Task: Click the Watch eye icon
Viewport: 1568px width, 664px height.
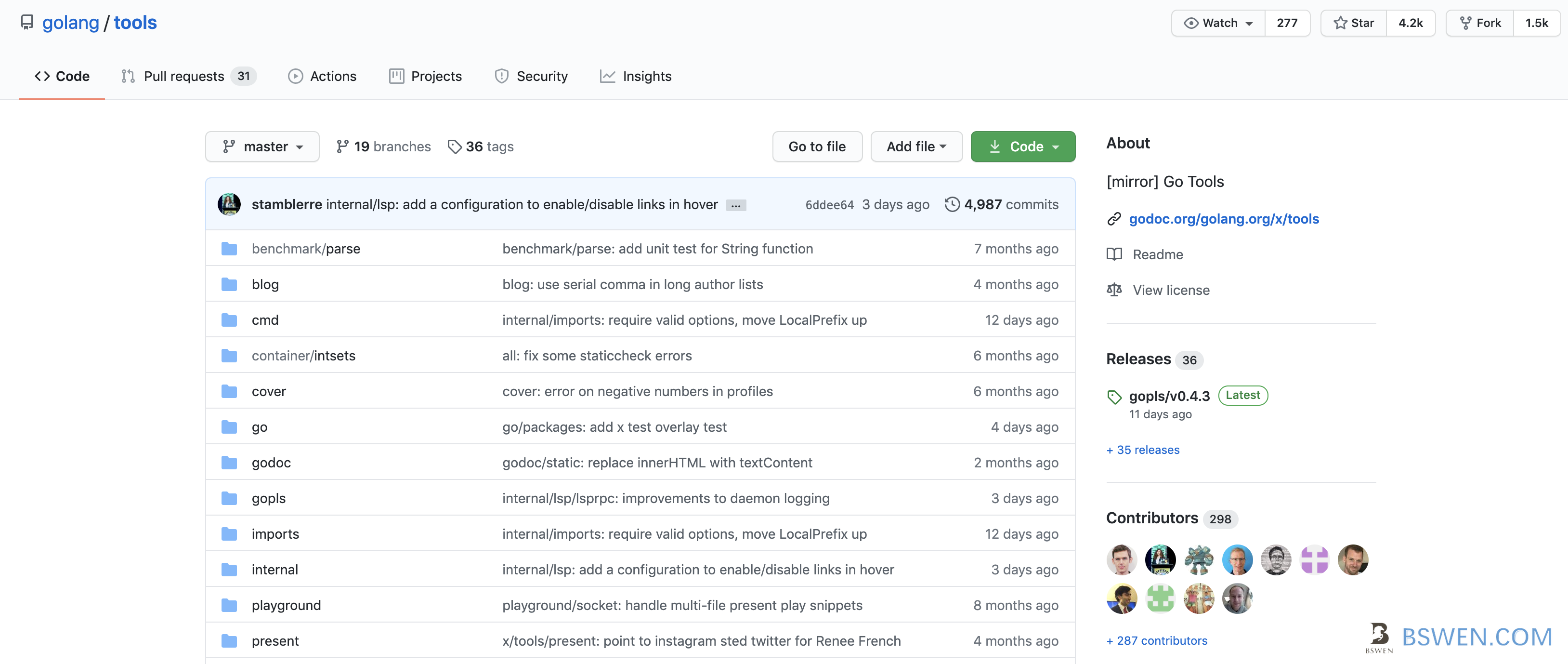Action: (1190, 23)
